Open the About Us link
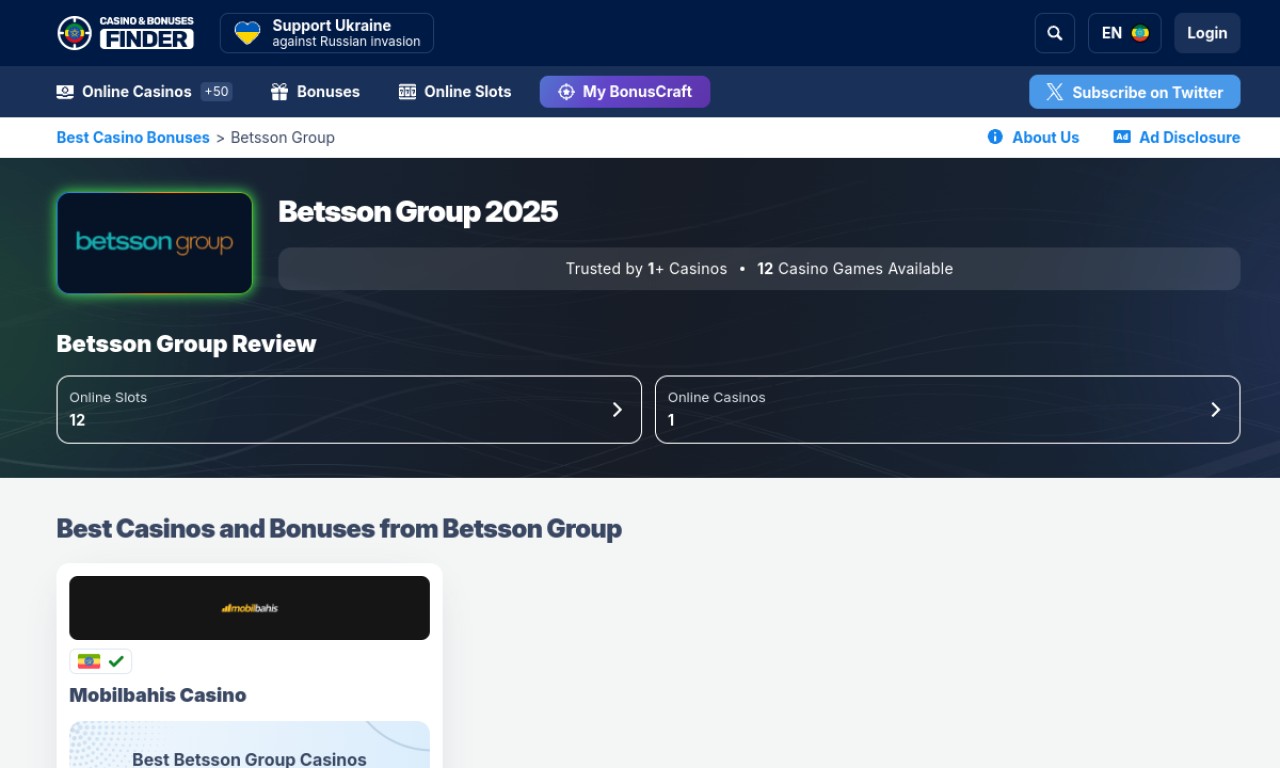Screen dimensions: 1280x768 point(1045,137)
